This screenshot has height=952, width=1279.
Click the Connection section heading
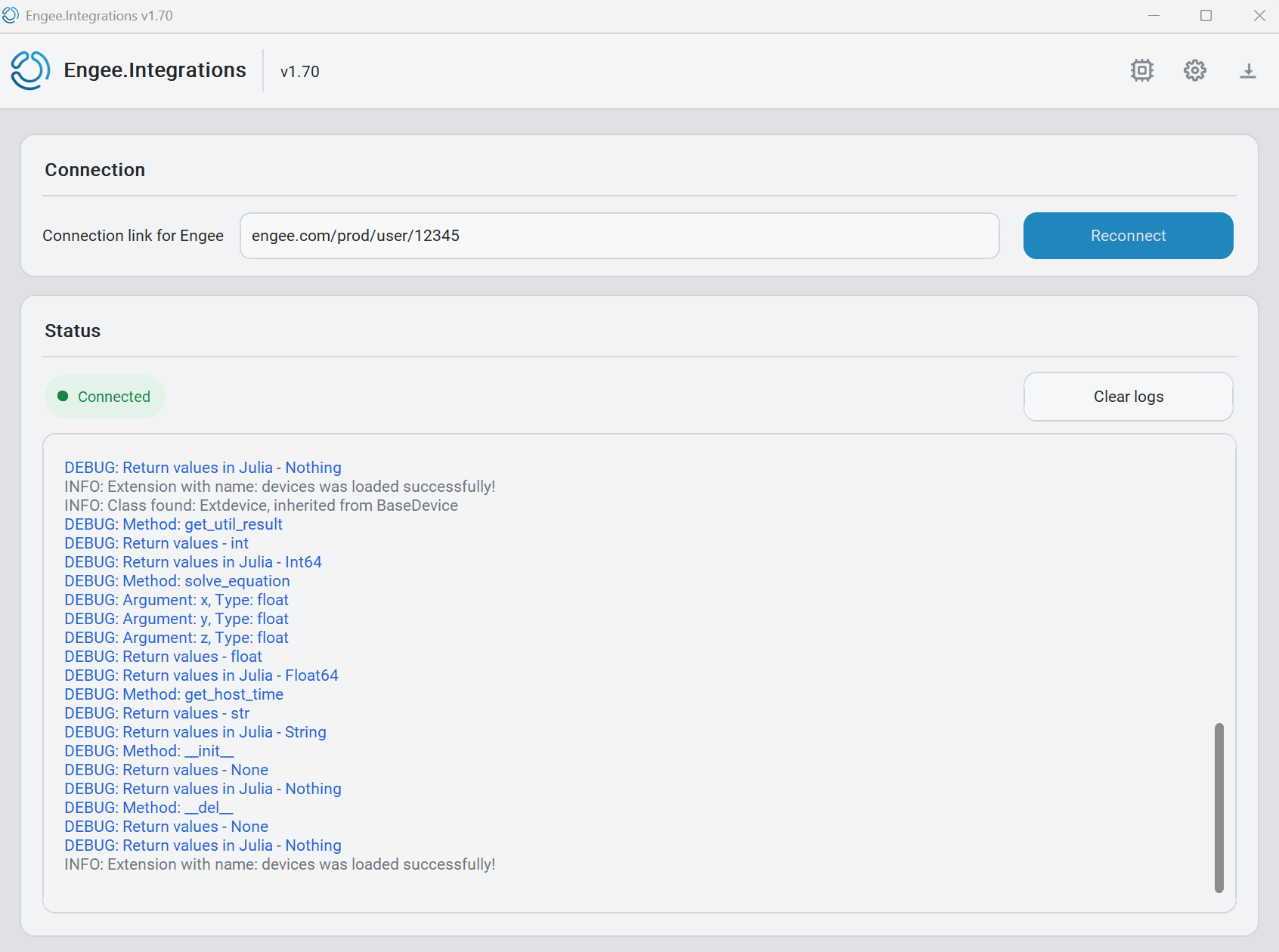94,170
